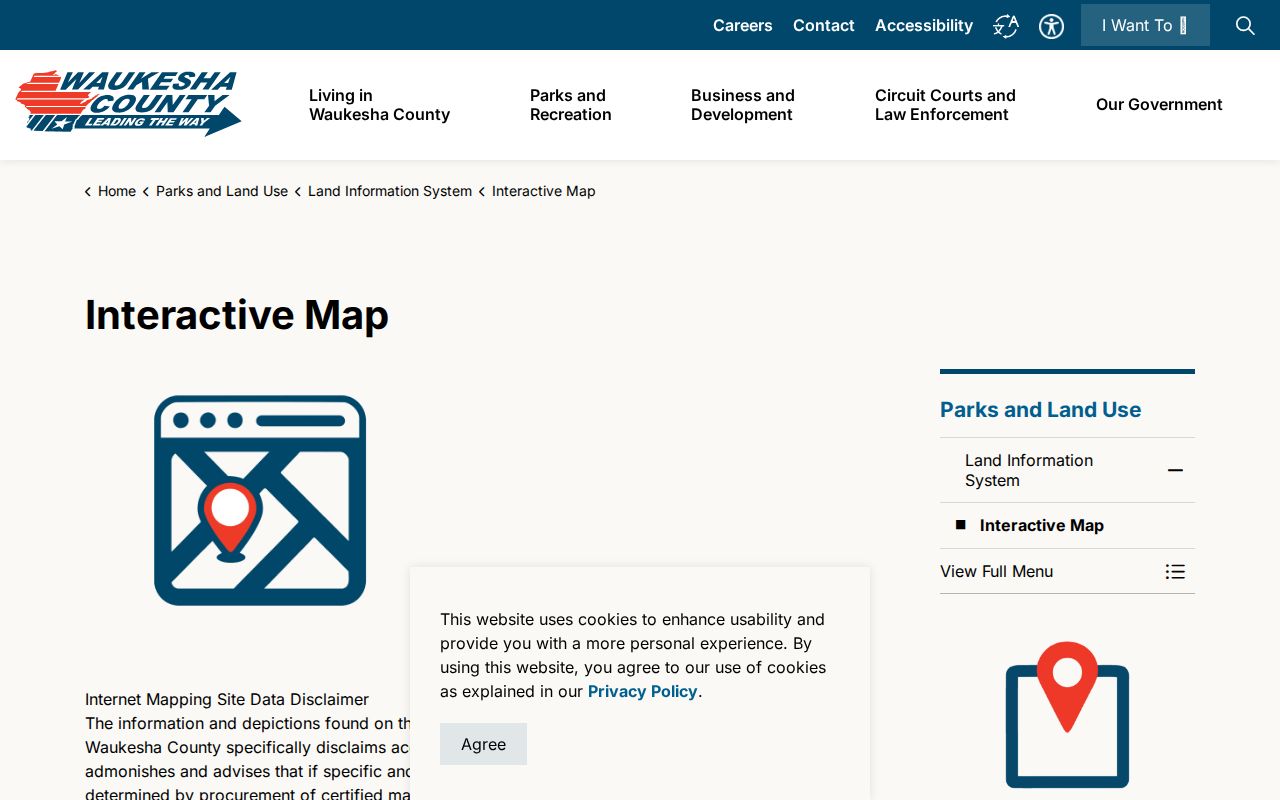
Task: Open Our Government menu
Action: (1159, 104)
